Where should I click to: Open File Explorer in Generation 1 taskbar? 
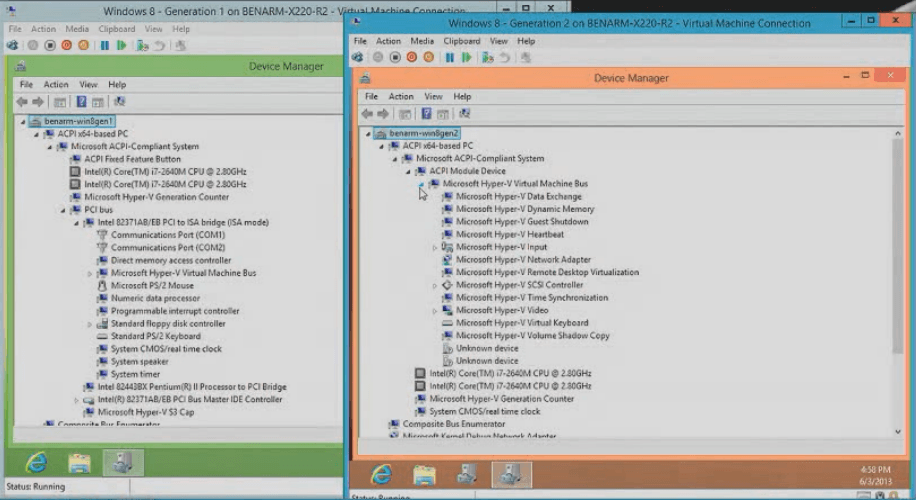[x=79, y=463]
